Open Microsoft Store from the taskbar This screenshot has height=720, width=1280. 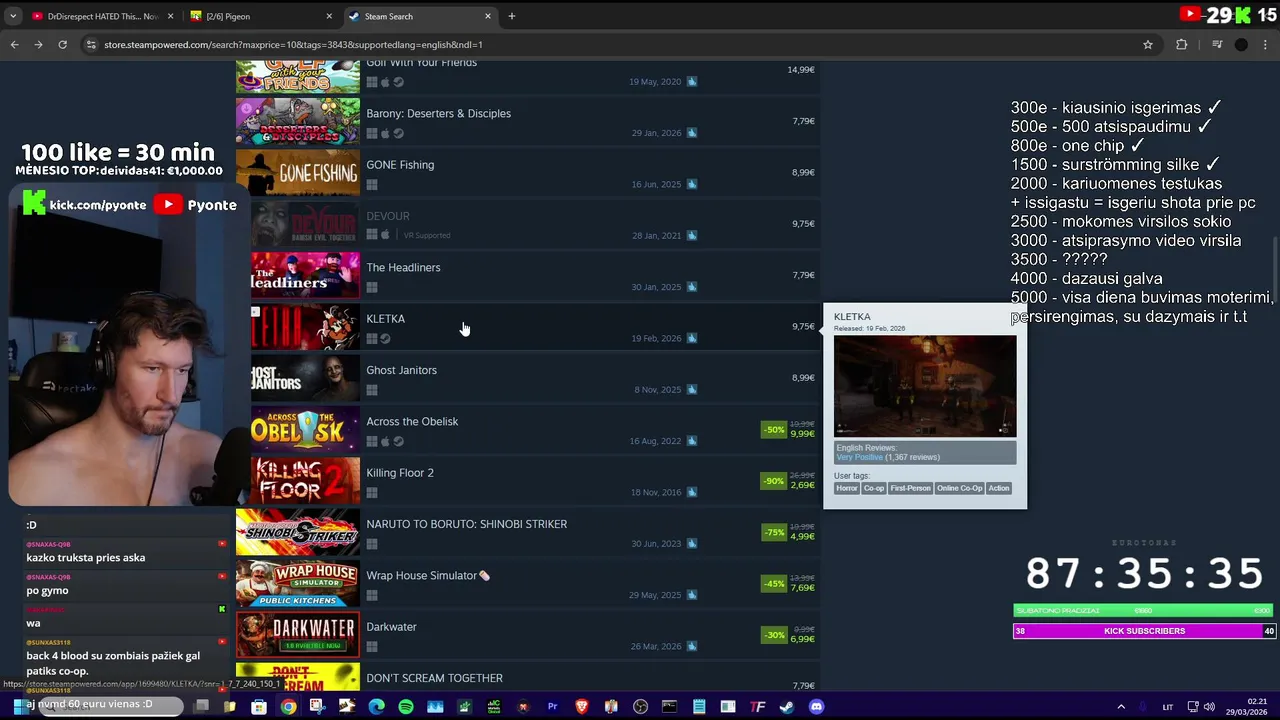pyautogui.click(x=259, y=707)
